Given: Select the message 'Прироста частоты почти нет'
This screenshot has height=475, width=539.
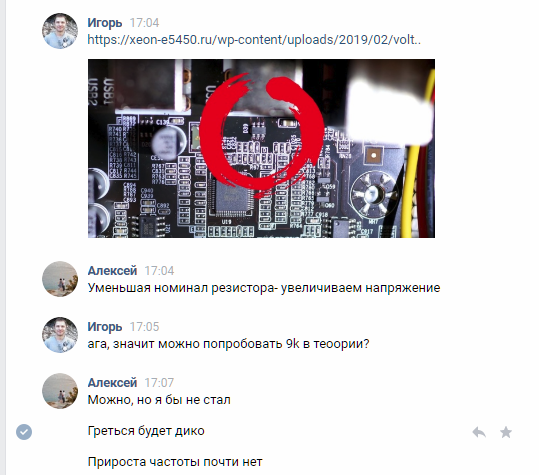Looking at the screenshot, I should (175, 462).
